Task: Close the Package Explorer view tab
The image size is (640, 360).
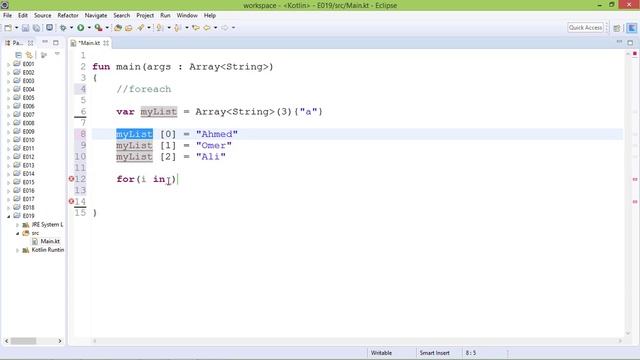Action: [x=31, y=43]
